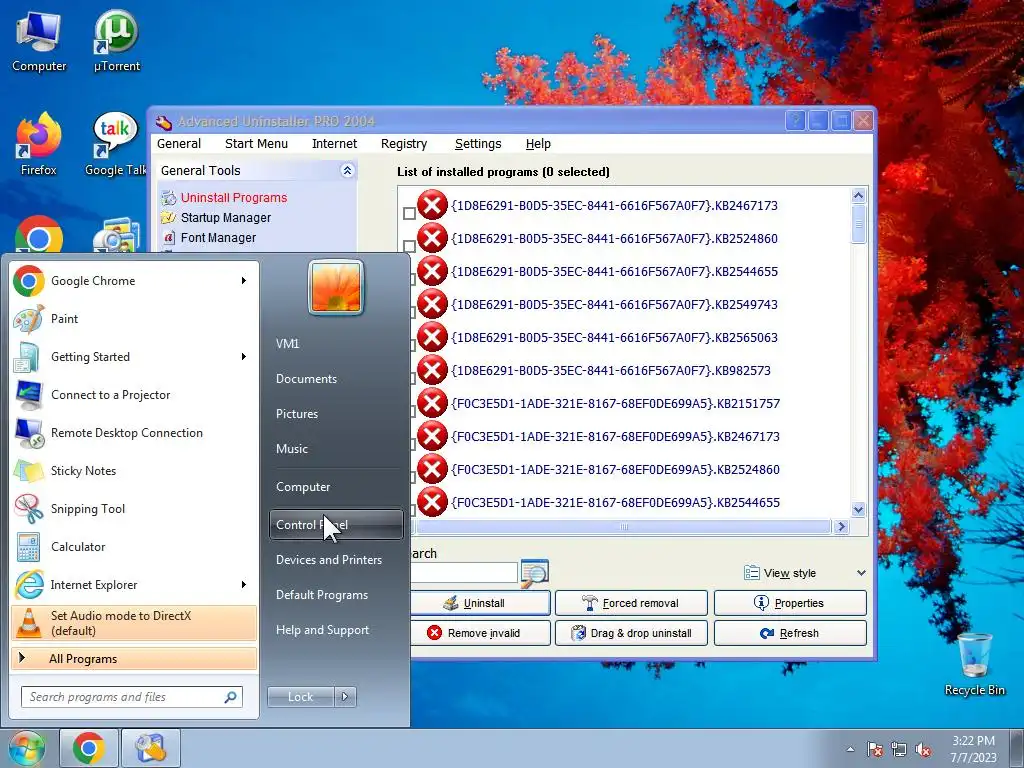Screen dimensions: 1024x768
Task: Open the Computer desktop icon
Action: [x=39, y=40]
